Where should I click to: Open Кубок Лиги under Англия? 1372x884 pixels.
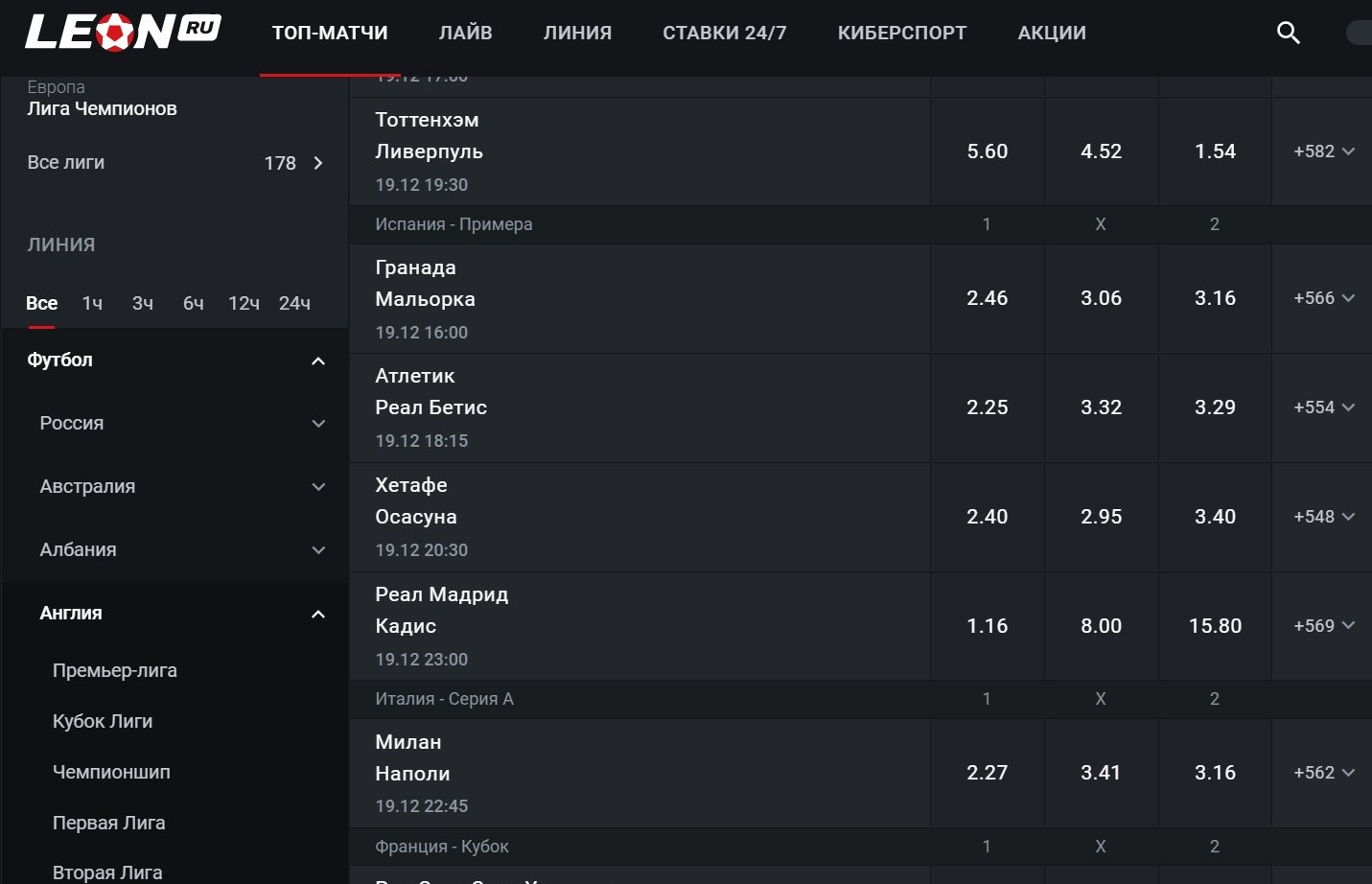[x=103, y=721]
